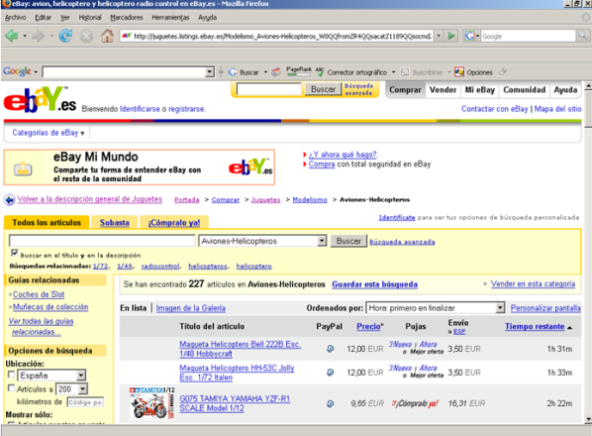Screen dimensions: 592x436
Task: Click the PayPal icon for HH-53C Jolly item
Action: [x=330, y=373]
